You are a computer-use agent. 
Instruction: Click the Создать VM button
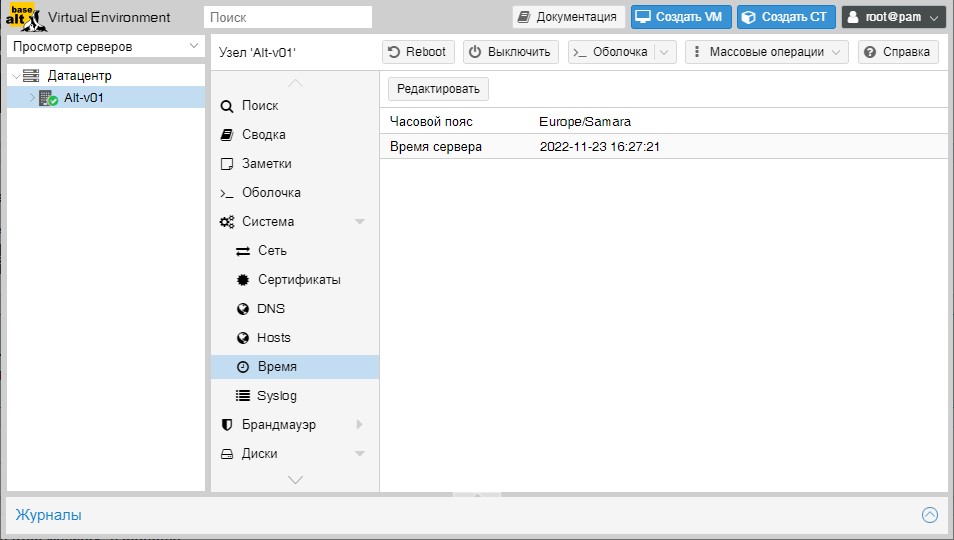point(681,17)
